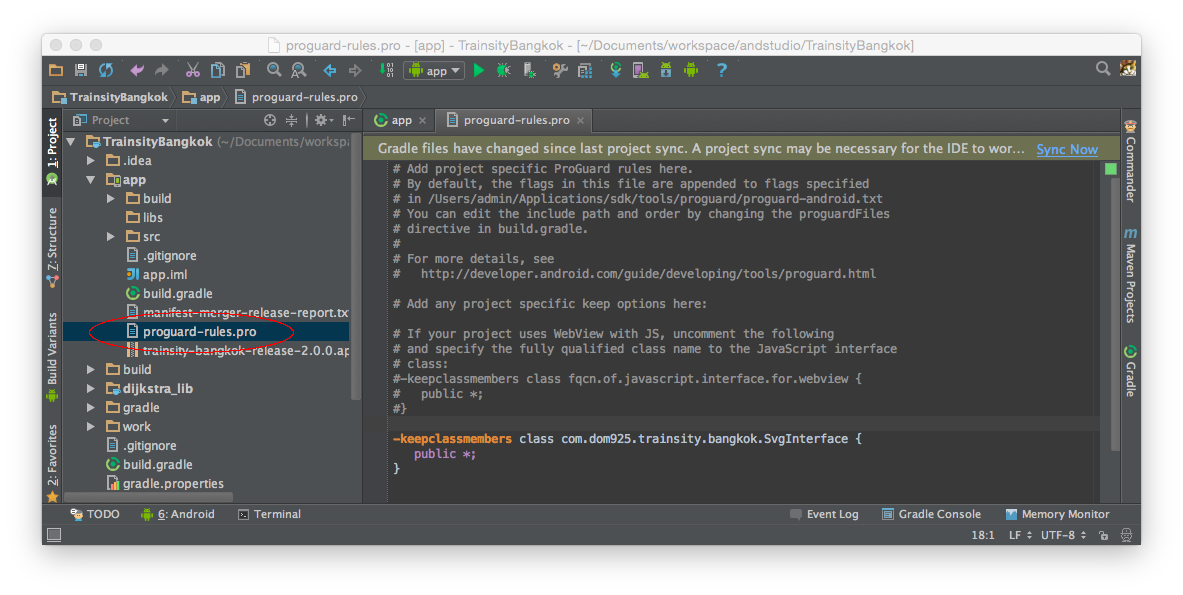The image size is (1183, 595).
Task: Open the Build Variants side tab
Action: (52, 357)
